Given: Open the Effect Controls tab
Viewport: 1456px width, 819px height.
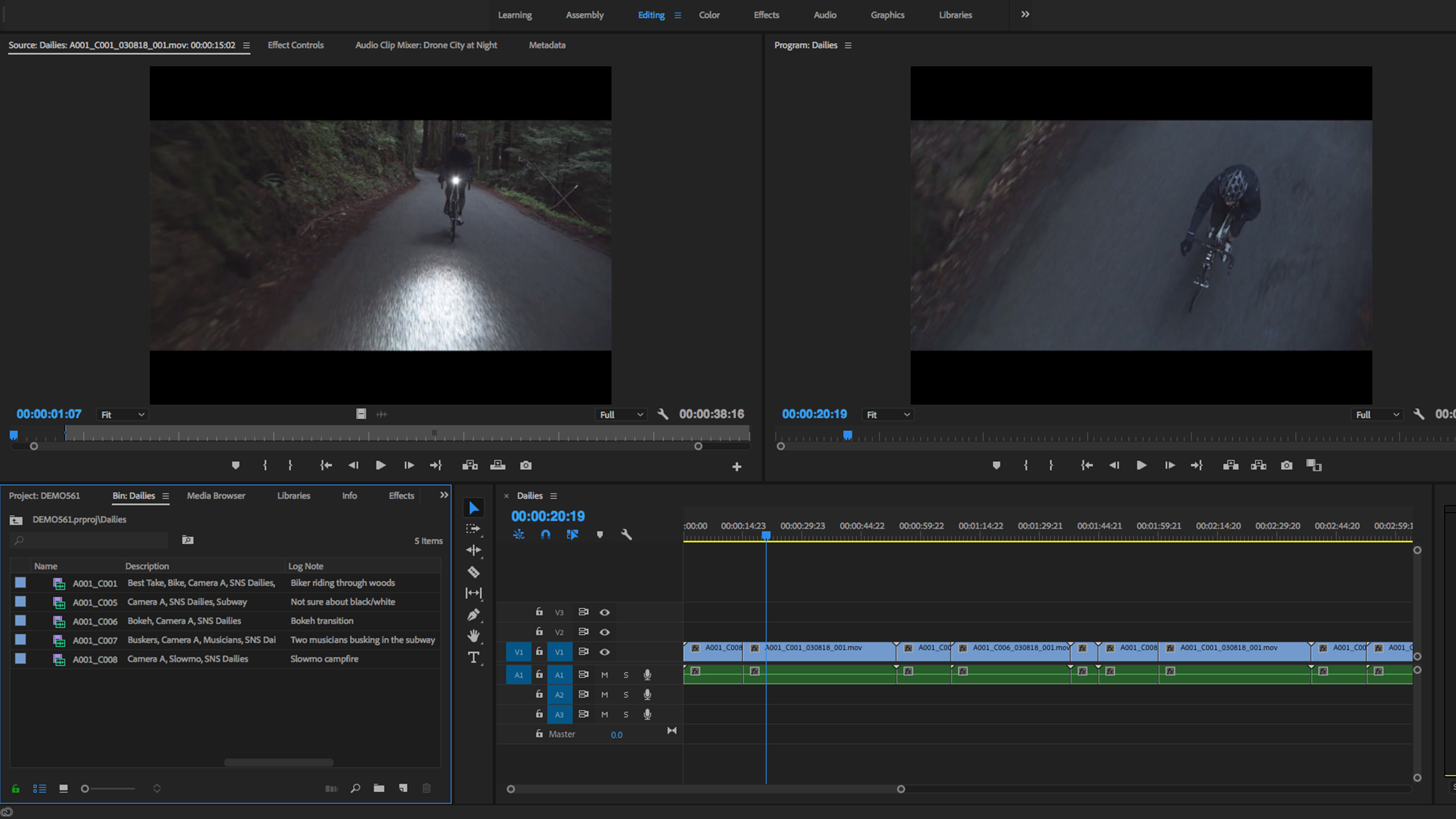Looking at the screenshot, I should tap(295, 45).
